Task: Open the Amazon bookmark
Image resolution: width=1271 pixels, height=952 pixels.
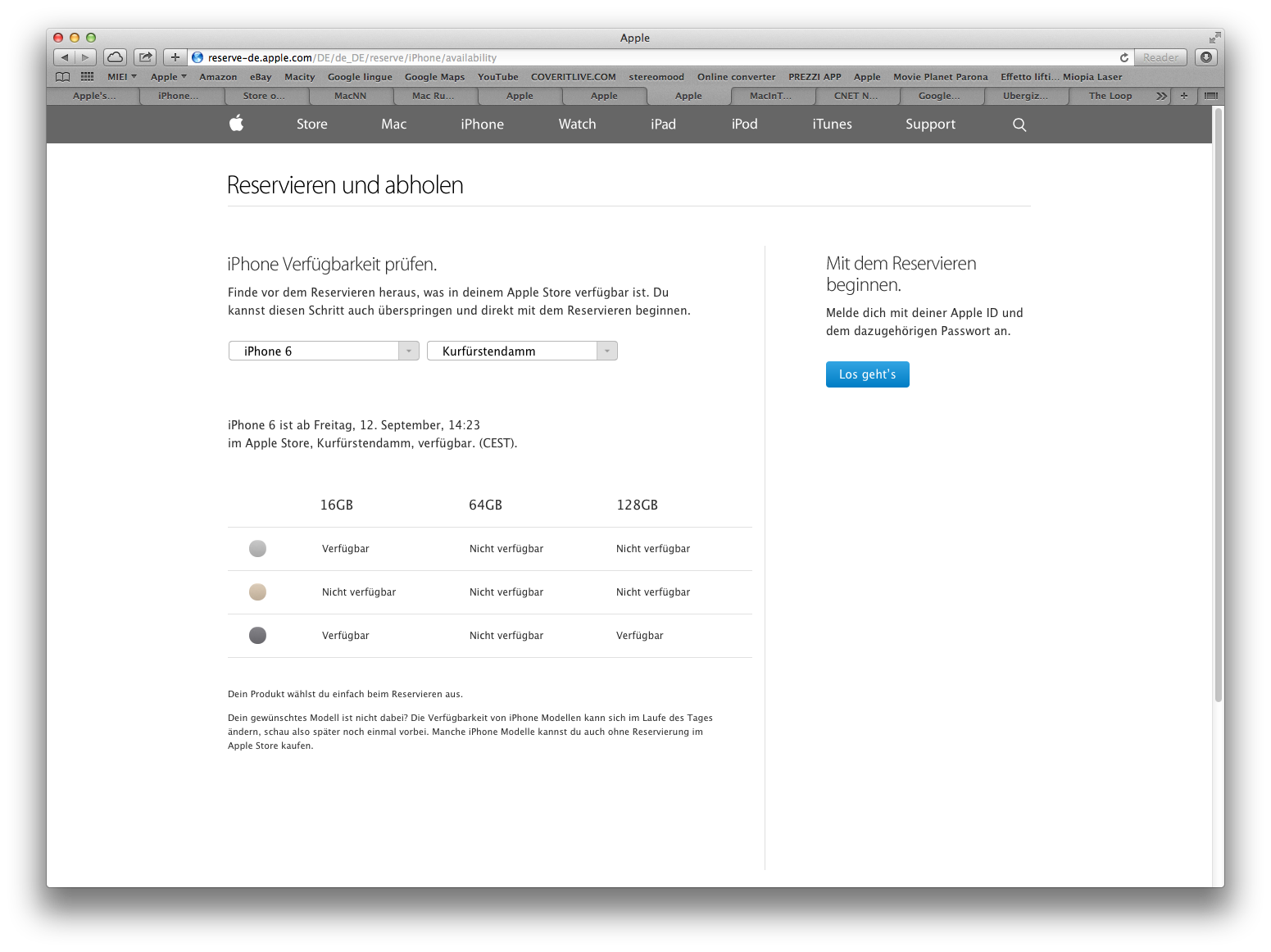Action: 218,77
